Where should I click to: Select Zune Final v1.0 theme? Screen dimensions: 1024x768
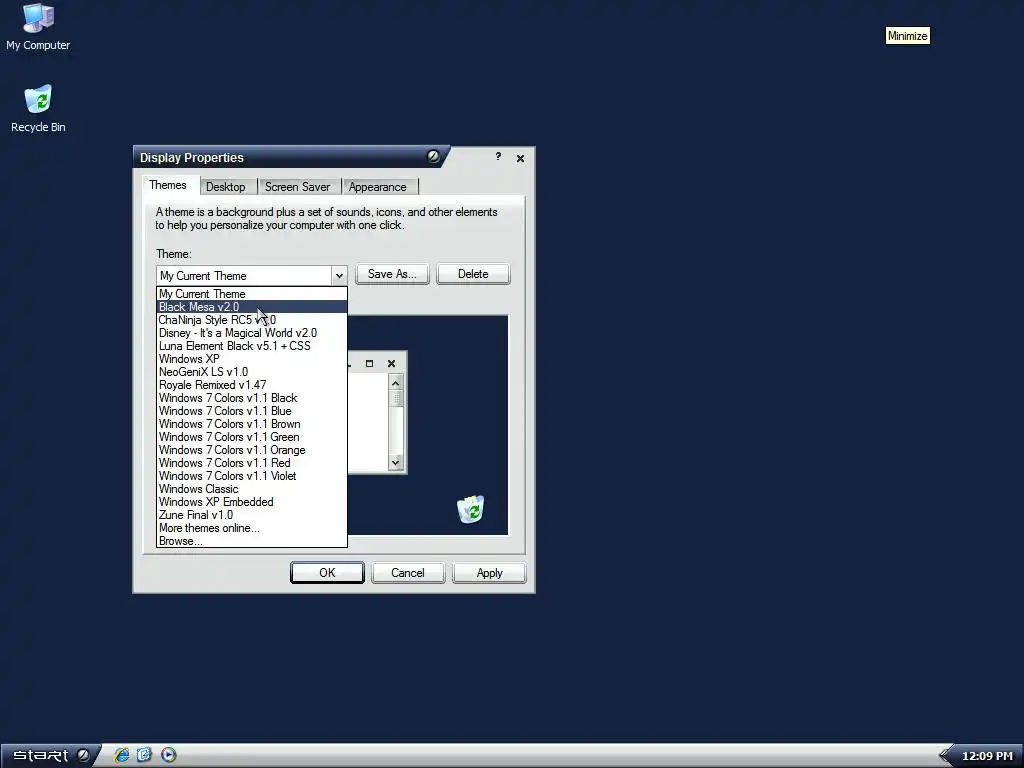click(x=251, y=515)
